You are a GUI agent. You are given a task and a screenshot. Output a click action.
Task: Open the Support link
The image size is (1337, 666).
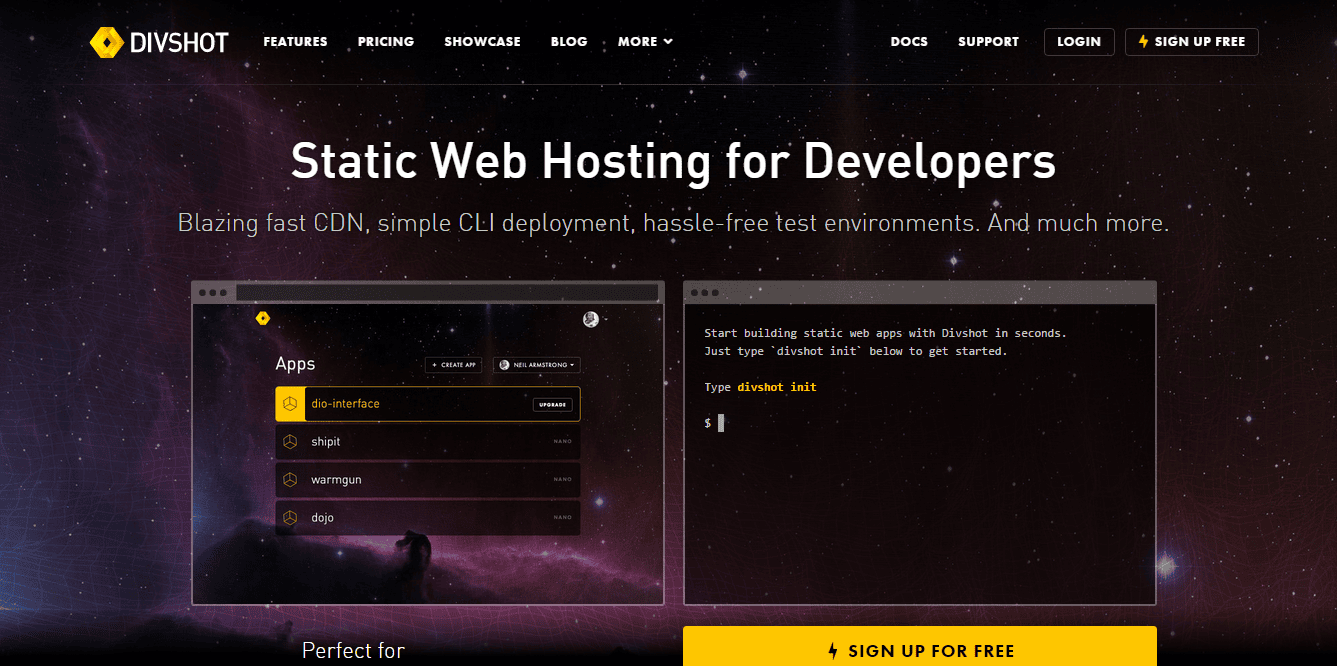tap(988, 42)
